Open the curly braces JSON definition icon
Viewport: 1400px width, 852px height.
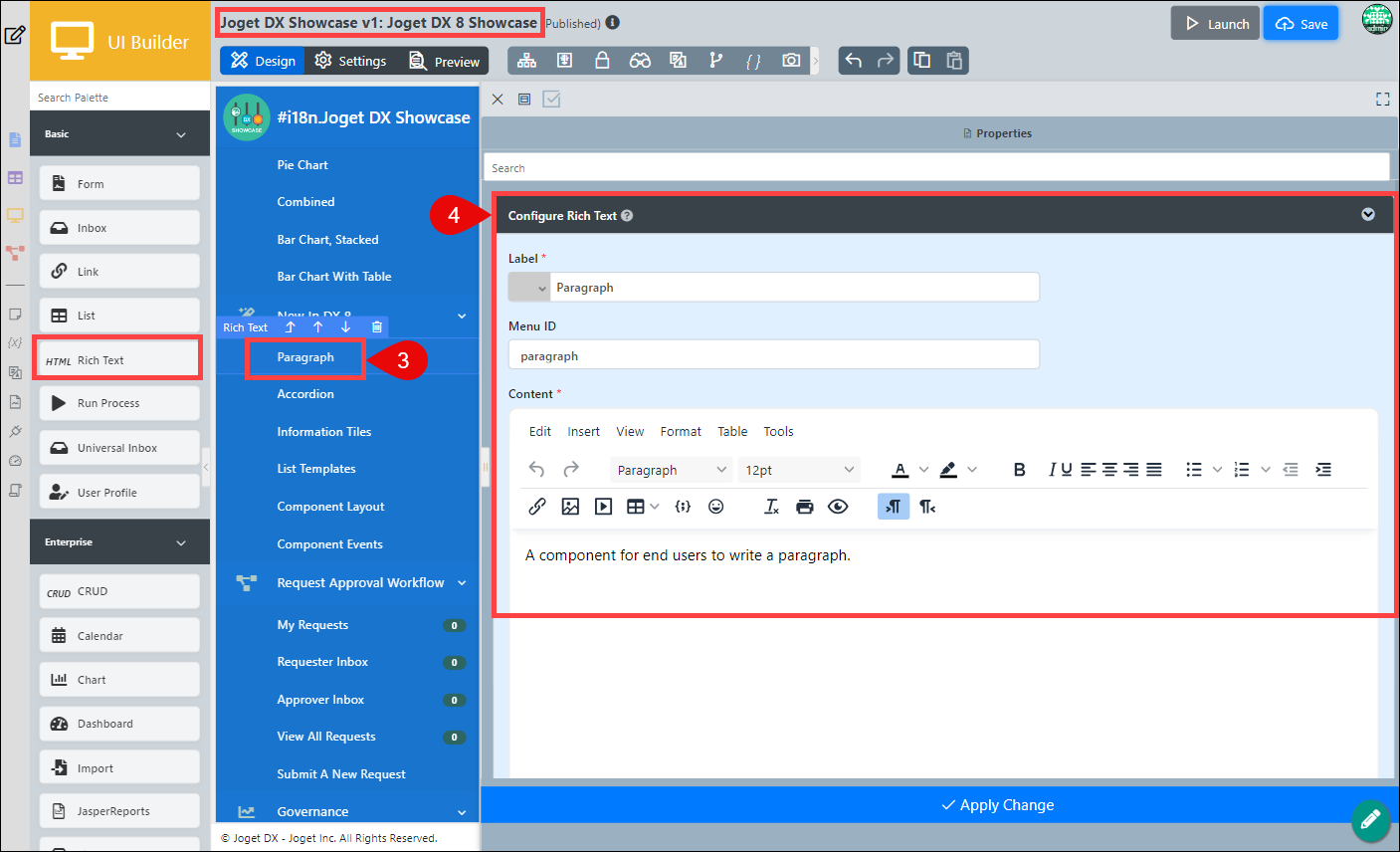point(753,61)
